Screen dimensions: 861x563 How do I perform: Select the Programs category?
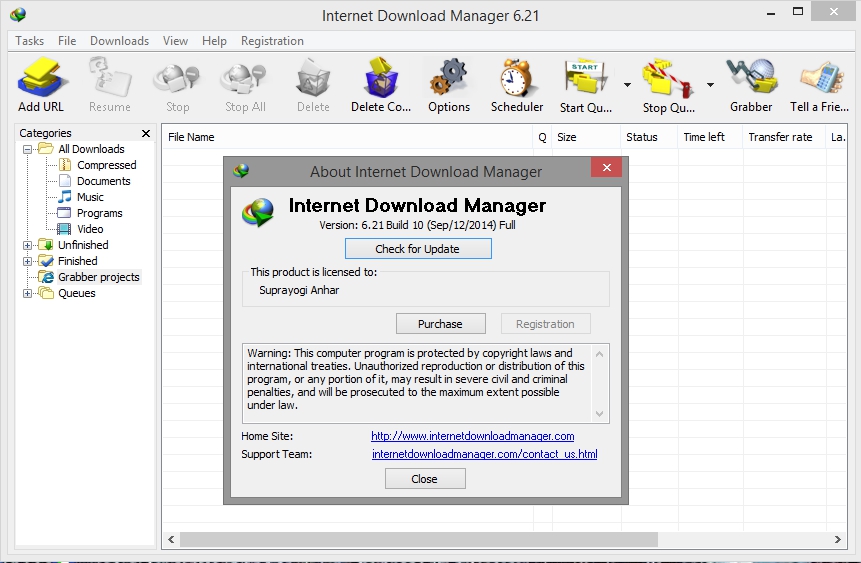pyautogui.click(x=99, y=213)
